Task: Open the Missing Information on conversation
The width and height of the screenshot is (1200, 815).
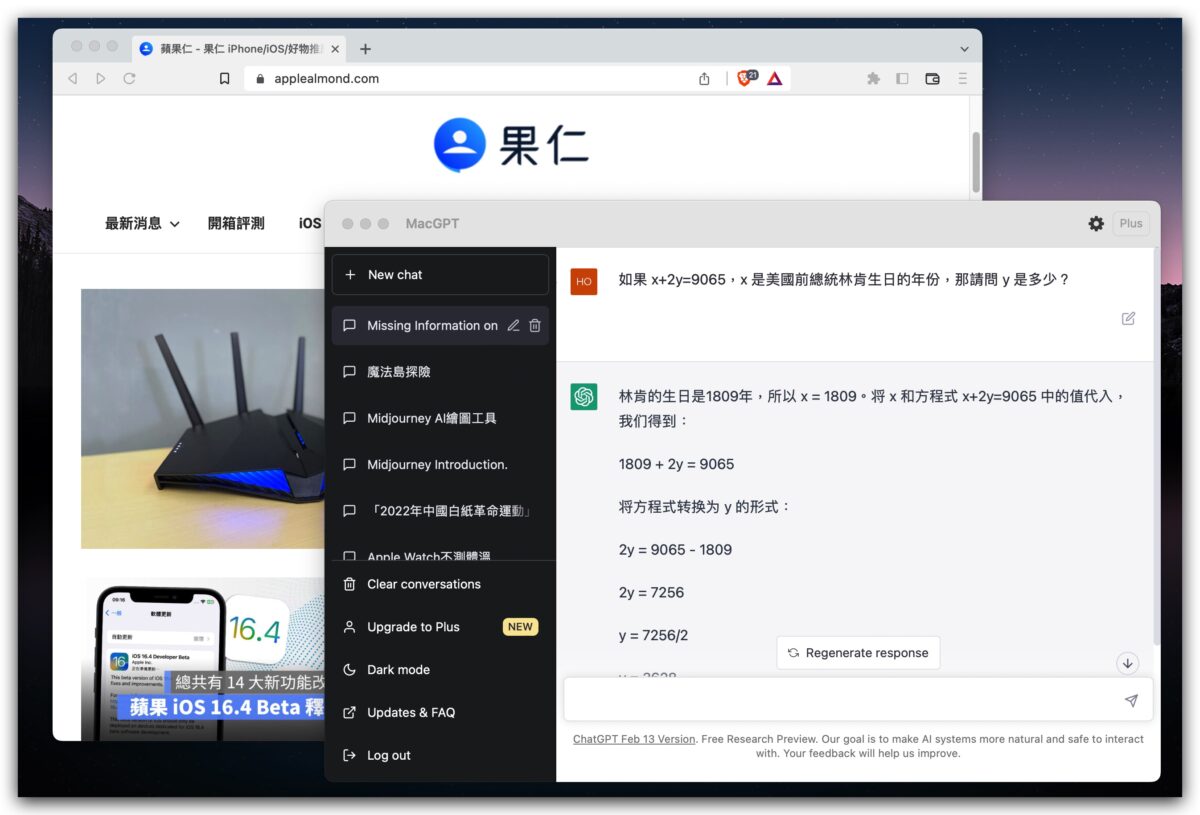Action: point(440,325)
